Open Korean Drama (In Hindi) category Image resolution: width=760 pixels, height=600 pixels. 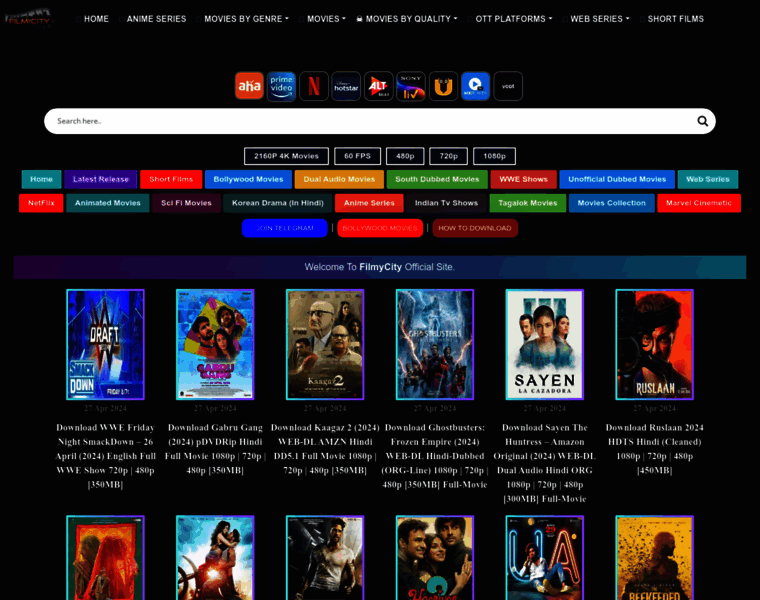(278, 203)
